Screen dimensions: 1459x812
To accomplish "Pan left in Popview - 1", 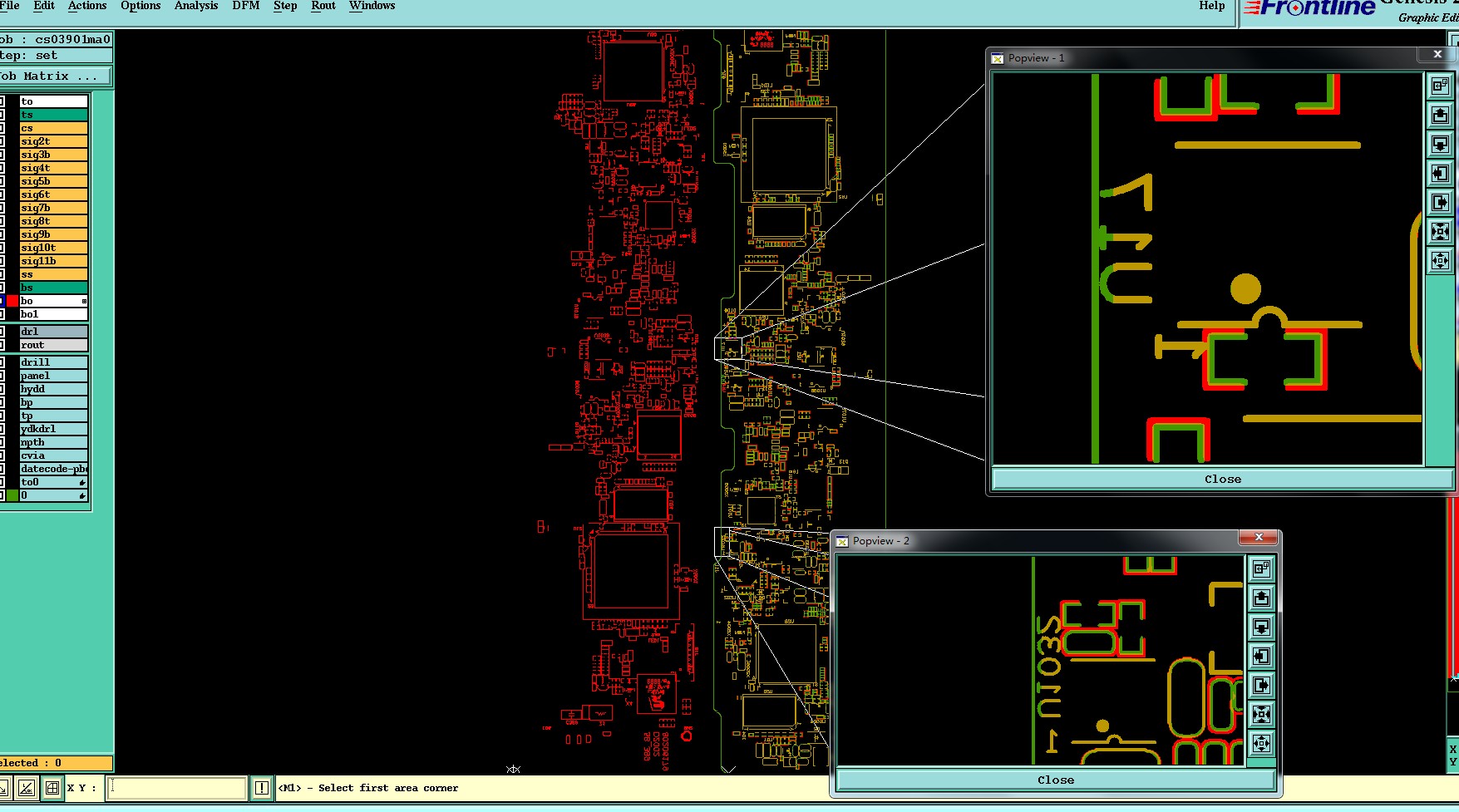I will (1440, 173).
